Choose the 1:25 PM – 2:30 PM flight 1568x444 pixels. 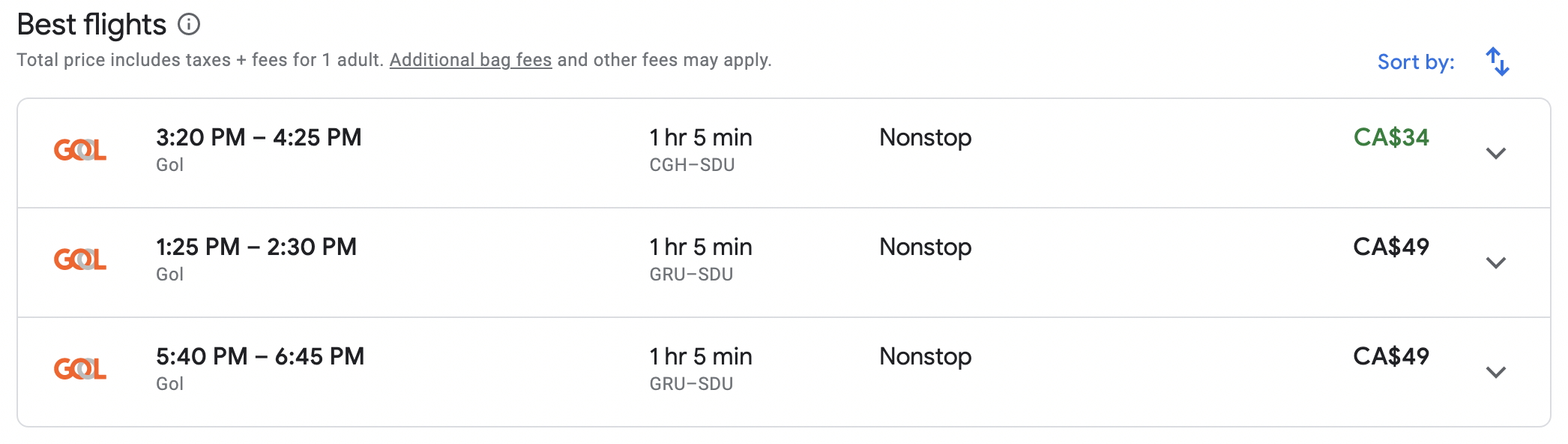point(256,247)
